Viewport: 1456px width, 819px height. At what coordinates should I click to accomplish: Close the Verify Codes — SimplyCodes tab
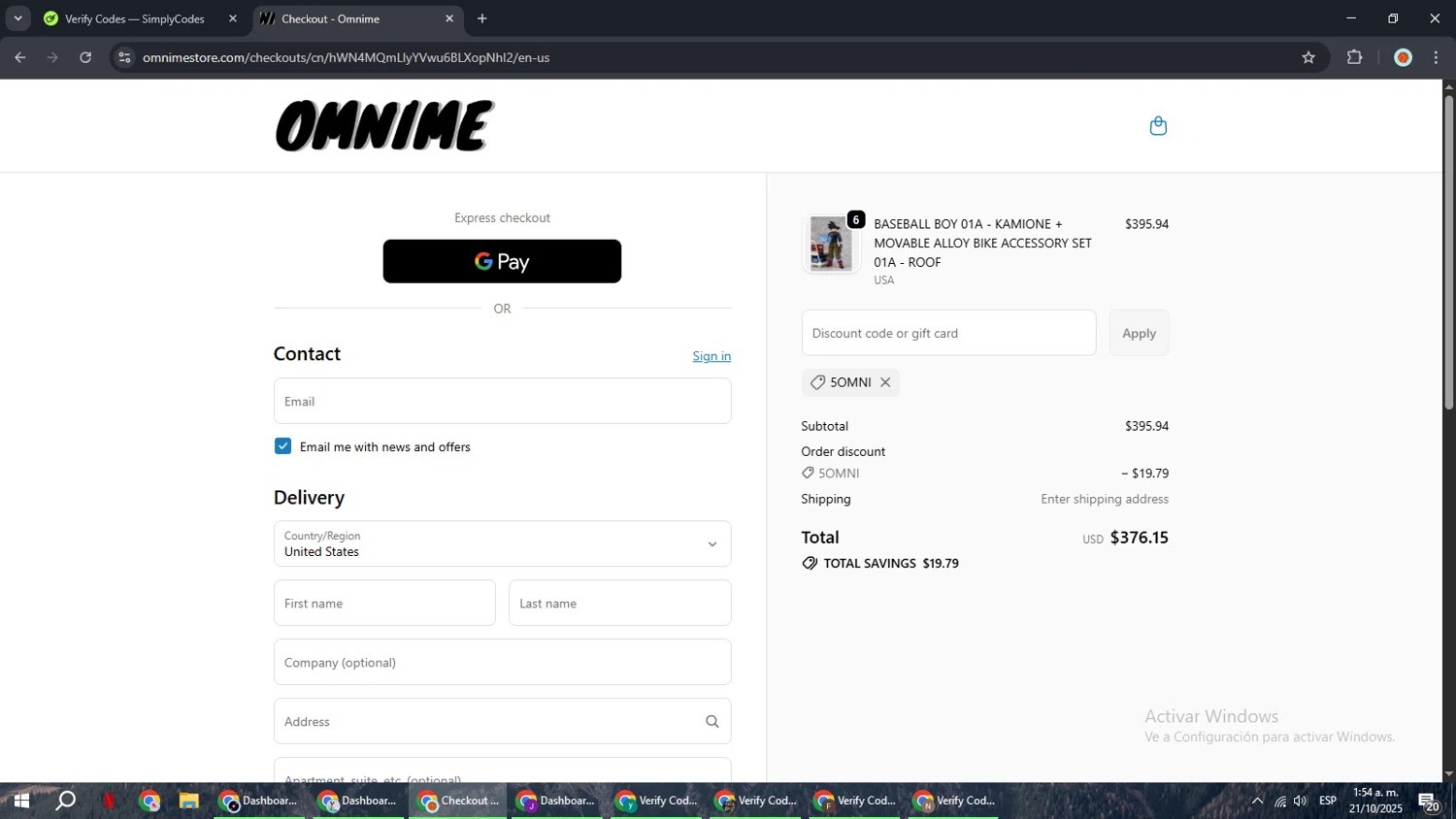[232, 18]
